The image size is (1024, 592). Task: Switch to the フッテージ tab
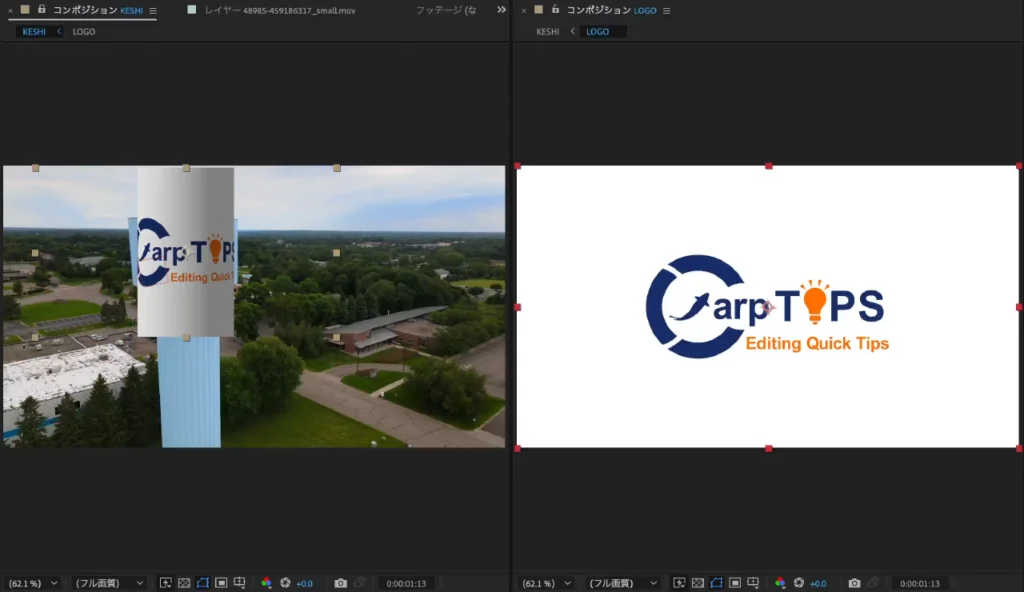tap(446, 10)
